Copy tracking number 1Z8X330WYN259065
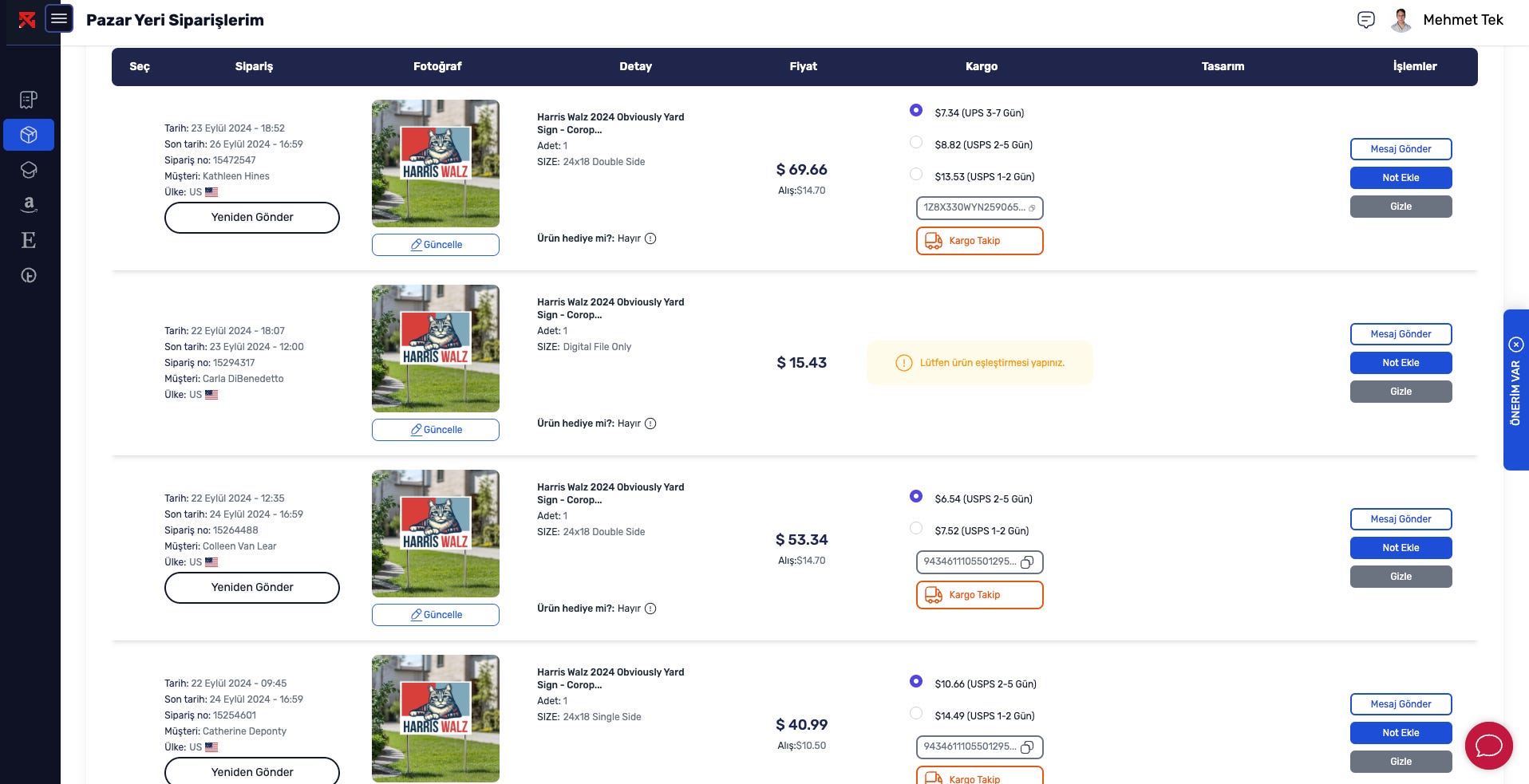 point(1032,208)
